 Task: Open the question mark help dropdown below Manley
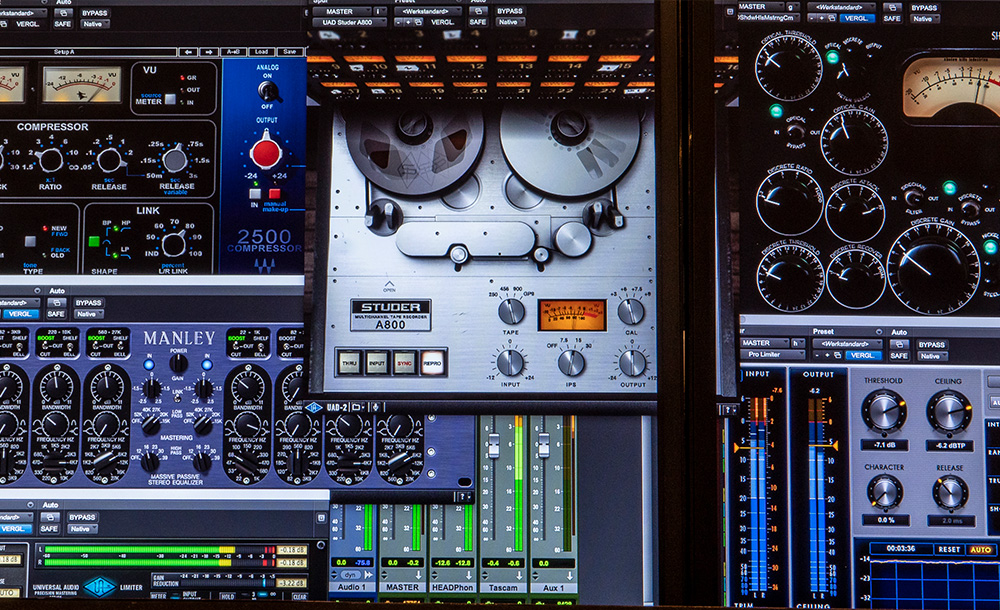point(465,496)
